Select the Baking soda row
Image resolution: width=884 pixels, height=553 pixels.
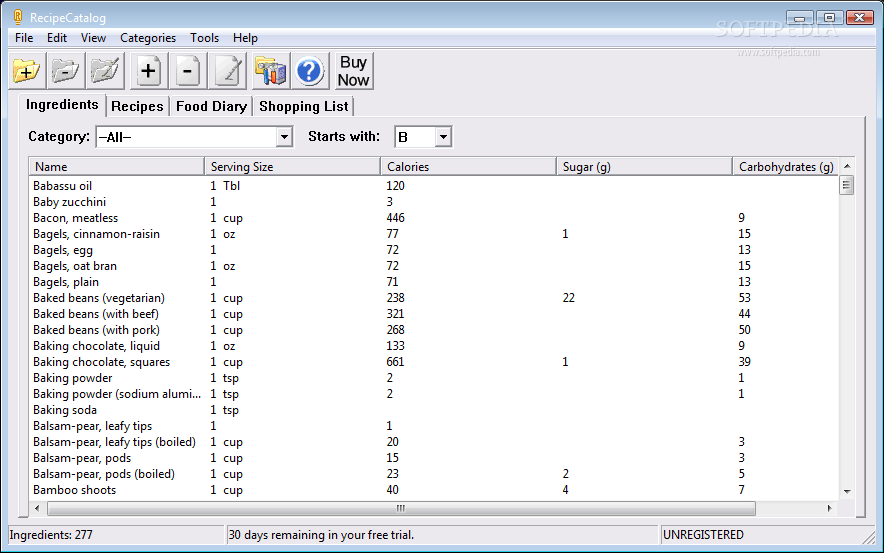coord(434,410)
